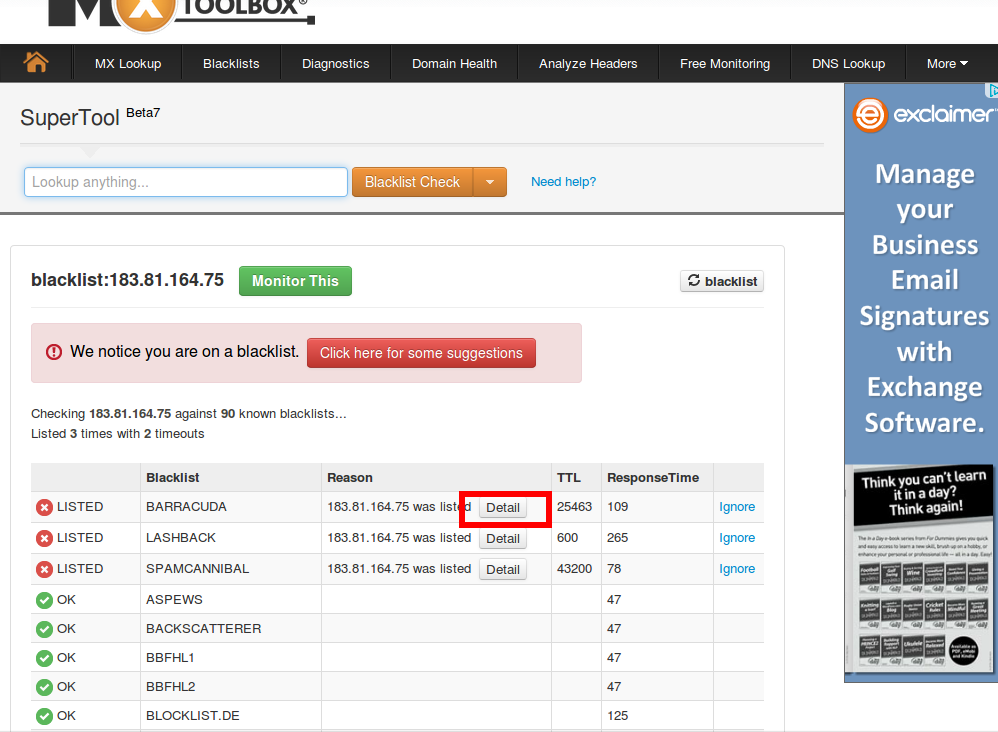This screenshot has width=998, height=732.
Task: Click the Blacklist column header
Action: [172, 477]
